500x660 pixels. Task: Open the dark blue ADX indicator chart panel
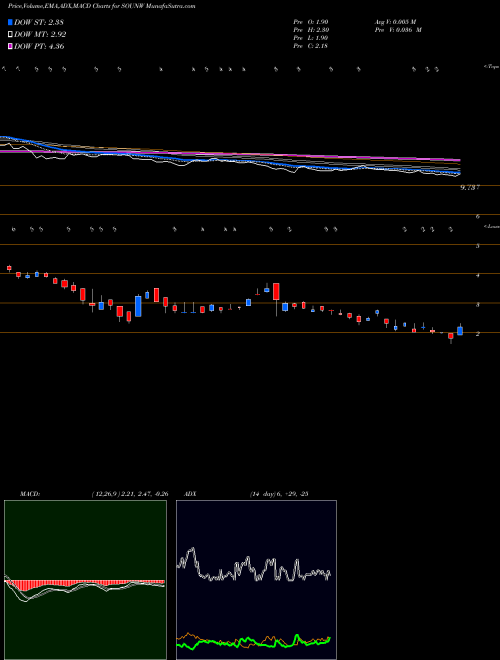(x=256, y=580)
